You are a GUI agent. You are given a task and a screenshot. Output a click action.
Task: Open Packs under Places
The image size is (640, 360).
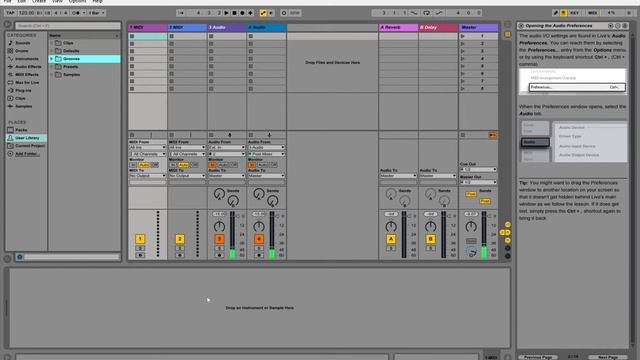(21, 130)
